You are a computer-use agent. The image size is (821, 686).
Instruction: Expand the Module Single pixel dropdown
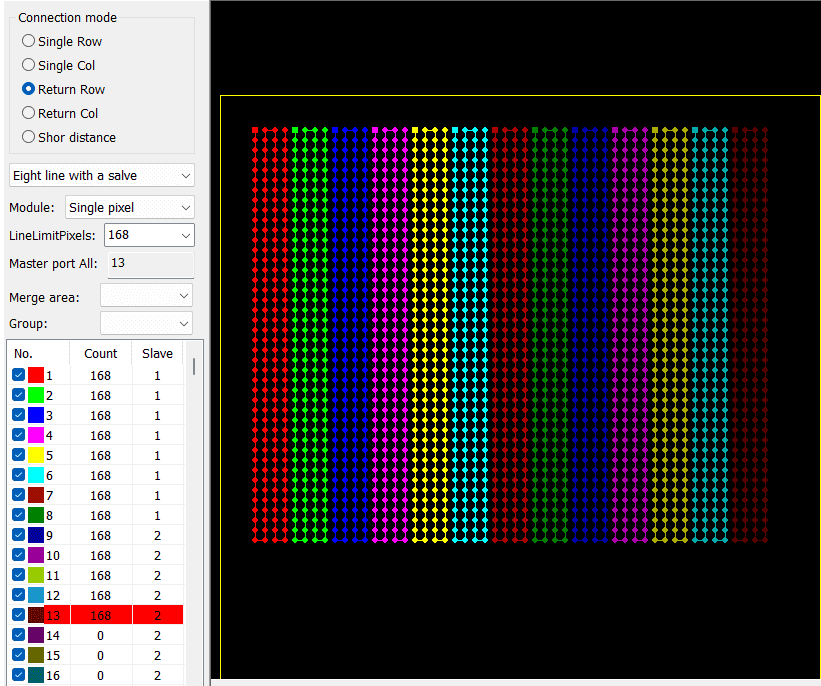click(129, 207)
